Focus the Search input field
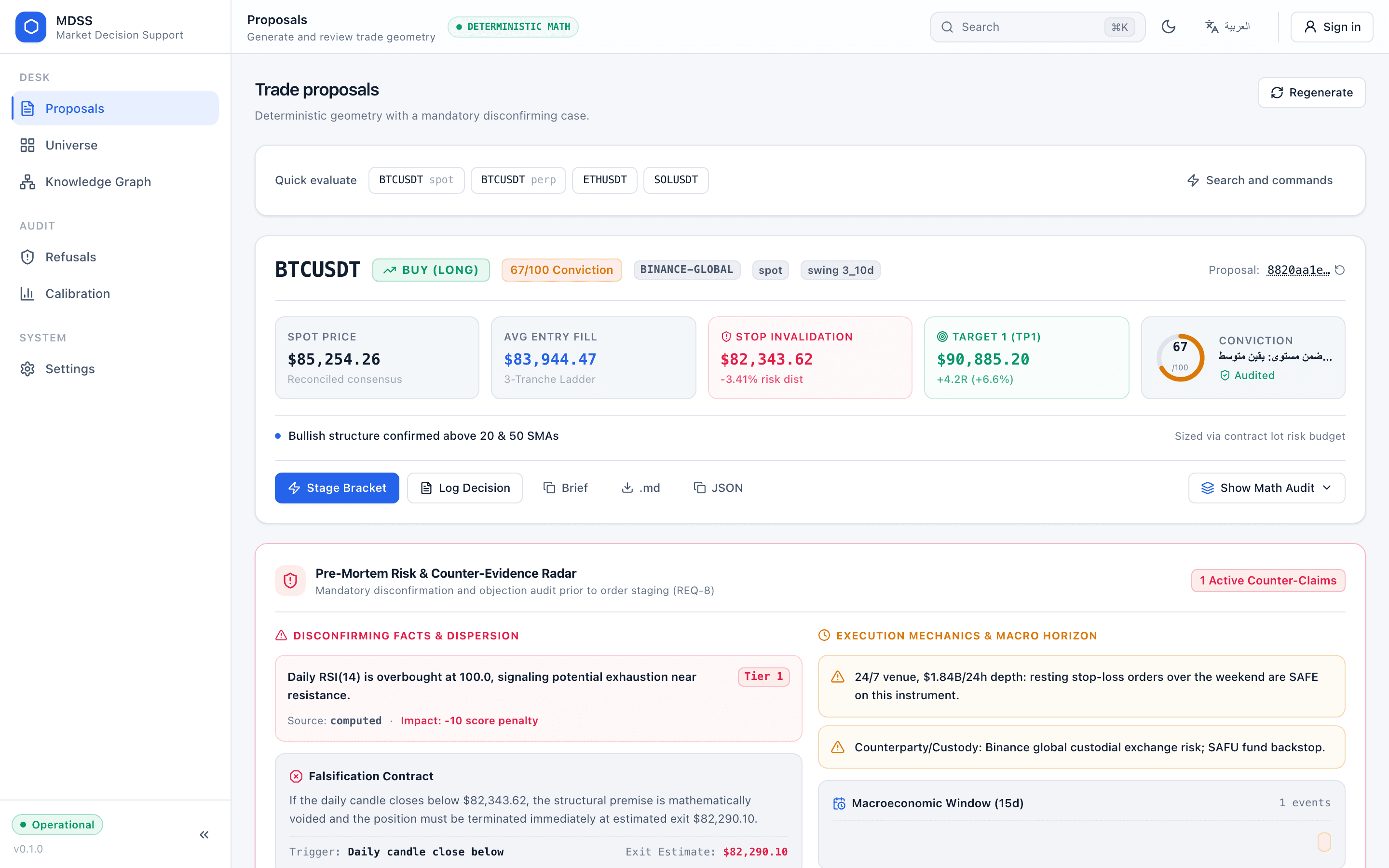Screen dimensions: 1389x868 click(1037, 27)
